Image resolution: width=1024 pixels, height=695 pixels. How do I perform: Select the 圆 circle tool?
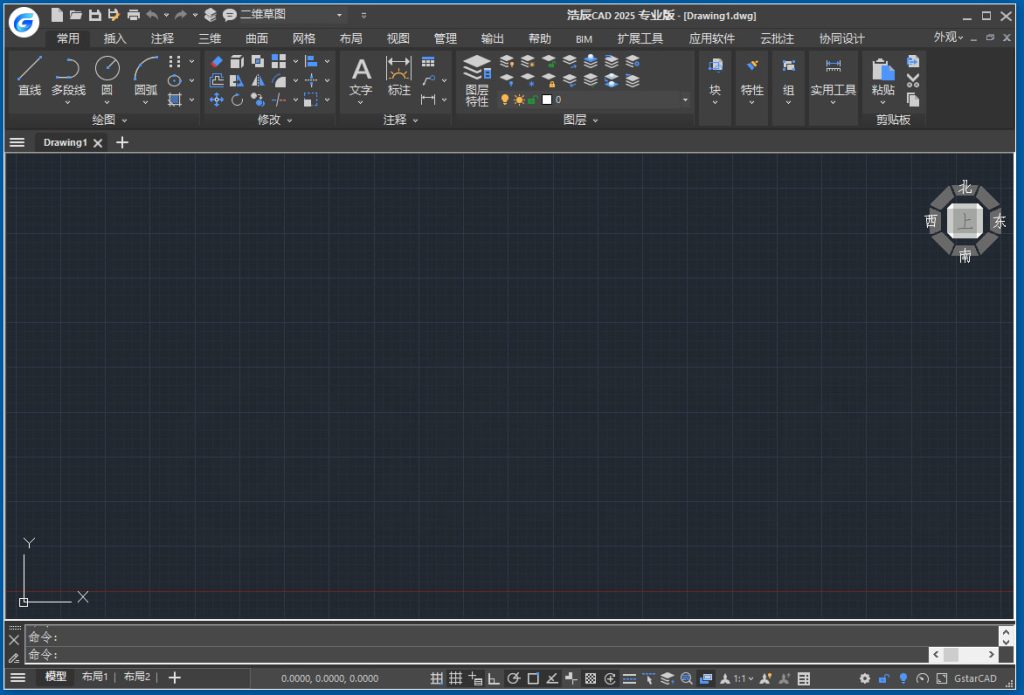pos(107,76)
